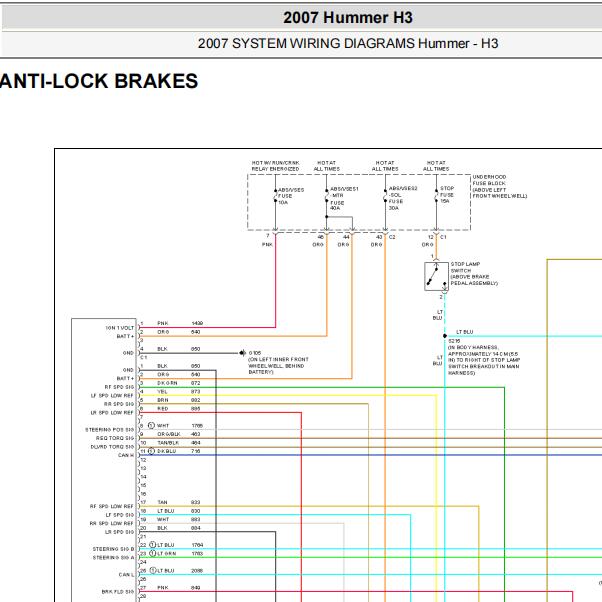Click the "DLVRD TORQ SIG" pin label
The width and height of the screenshot is (602, 602).
112,447
